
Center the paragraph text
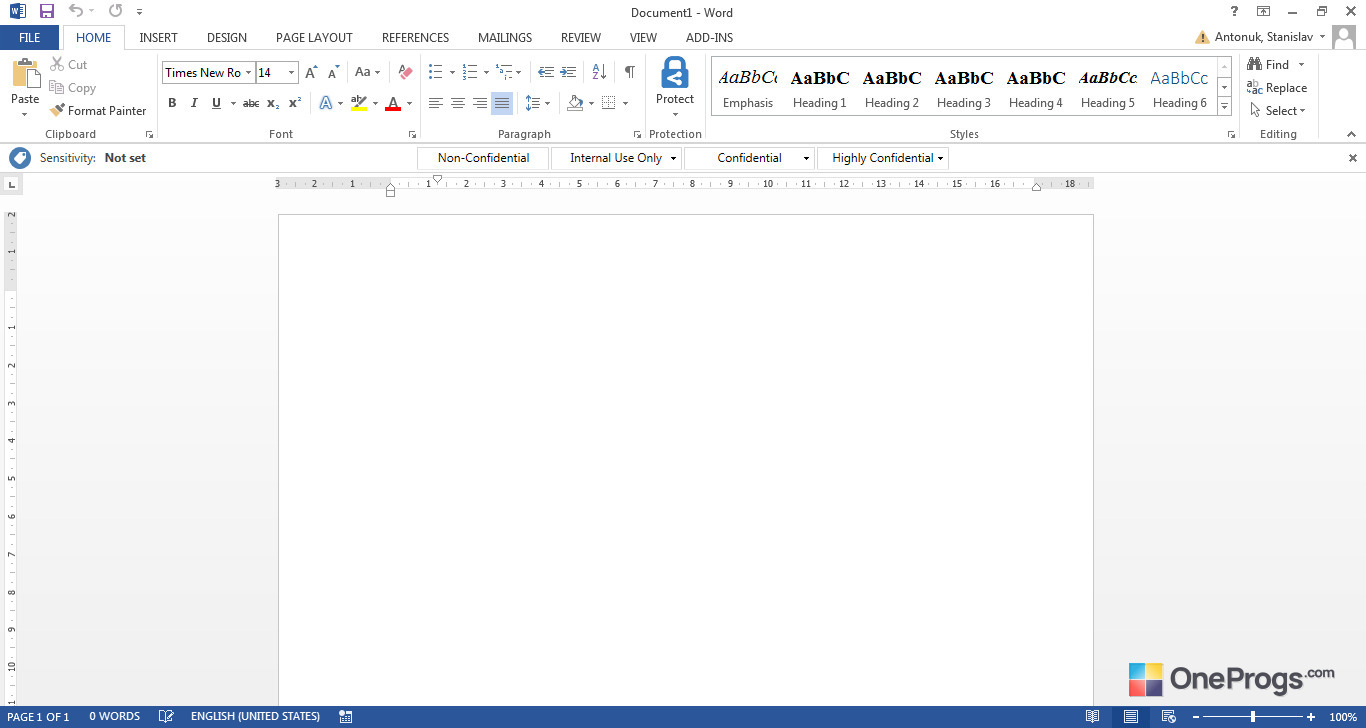(458, 103)
